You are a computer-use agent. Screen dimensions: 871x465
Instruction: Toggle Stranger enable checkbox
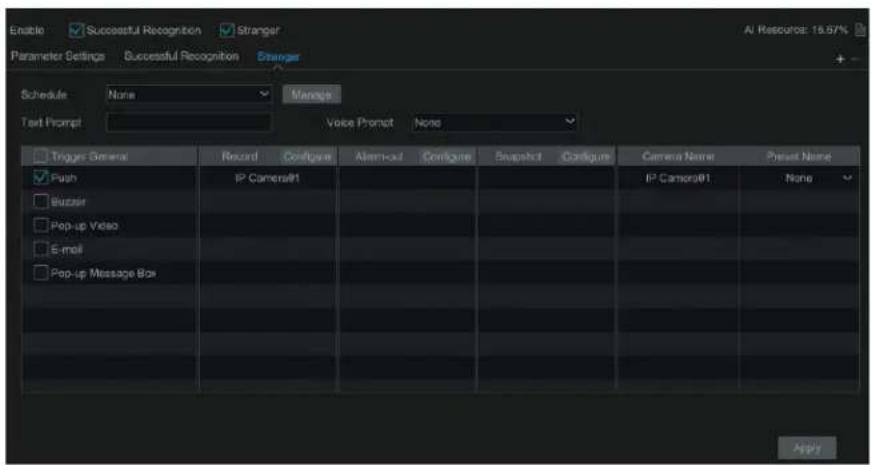pos(227,31)
